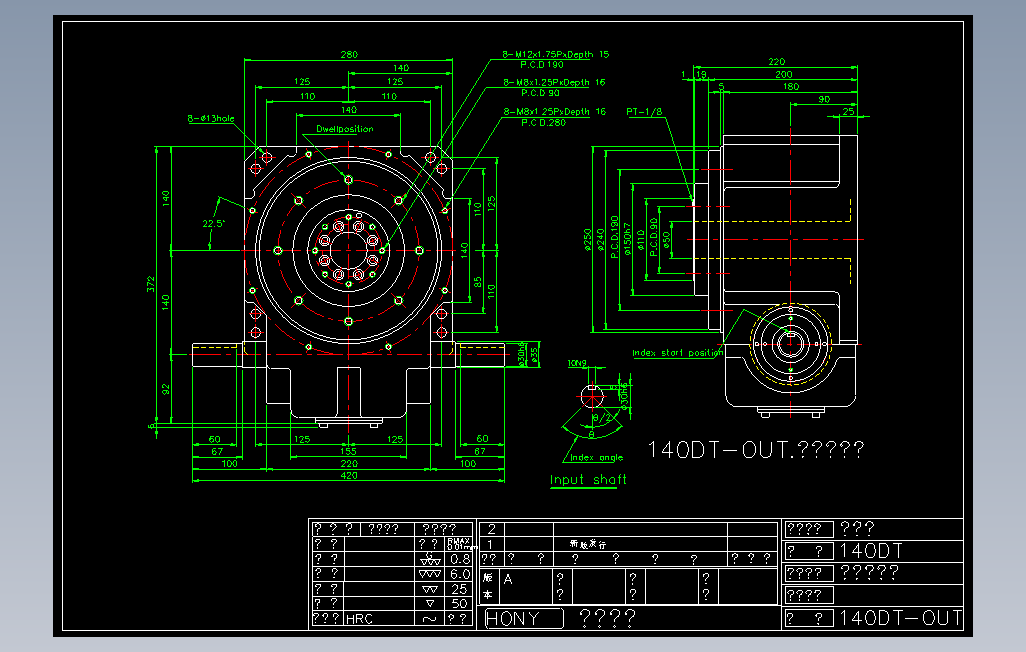Click the '19' small dimension in side view
The width and height of the screenshot is (1026, 652).
701,75
